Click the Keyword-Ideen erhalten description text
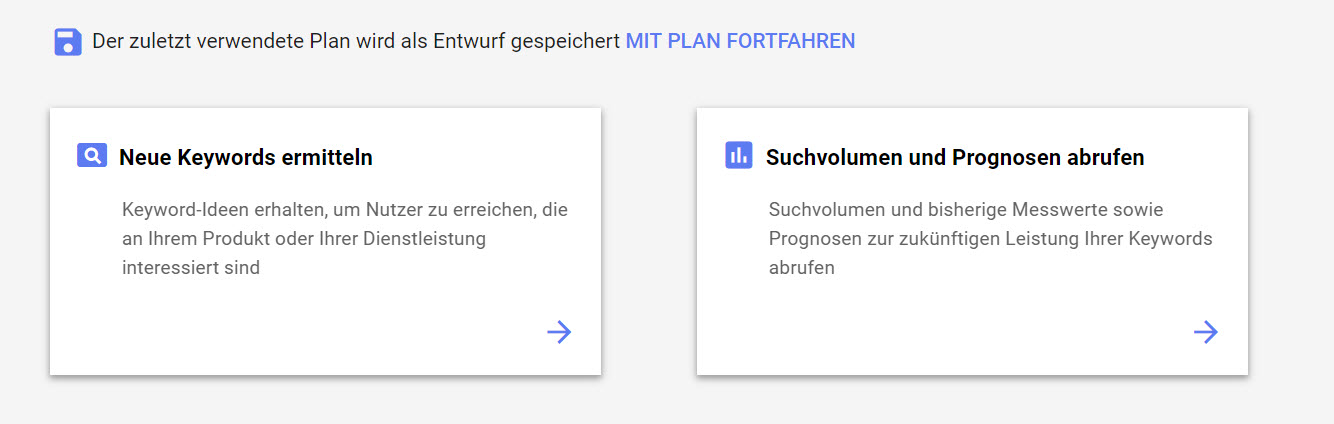The image size is (1334, 424). coord(345,239)
